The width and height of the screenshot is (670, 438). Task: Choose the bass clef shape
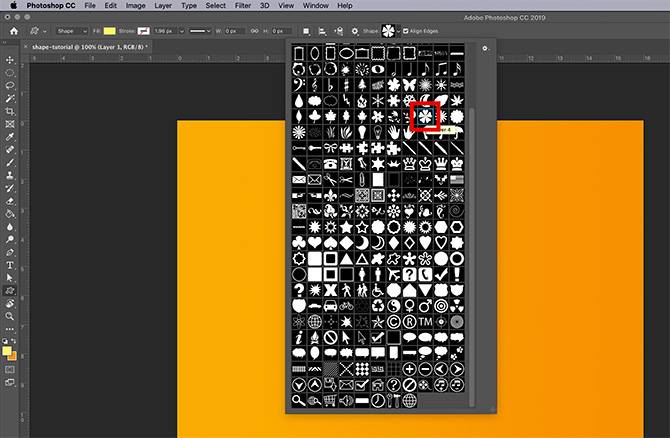tap(299, 85)
